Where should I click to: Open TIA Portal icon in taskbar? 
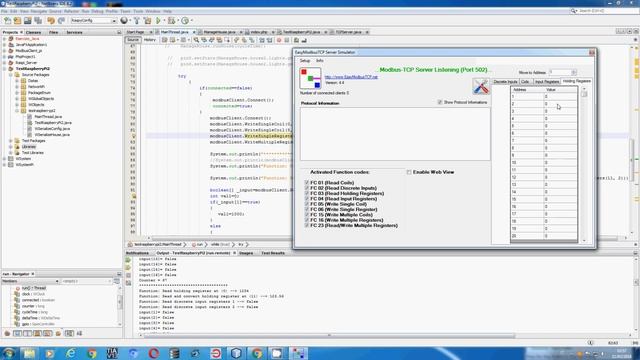(112, 353)
